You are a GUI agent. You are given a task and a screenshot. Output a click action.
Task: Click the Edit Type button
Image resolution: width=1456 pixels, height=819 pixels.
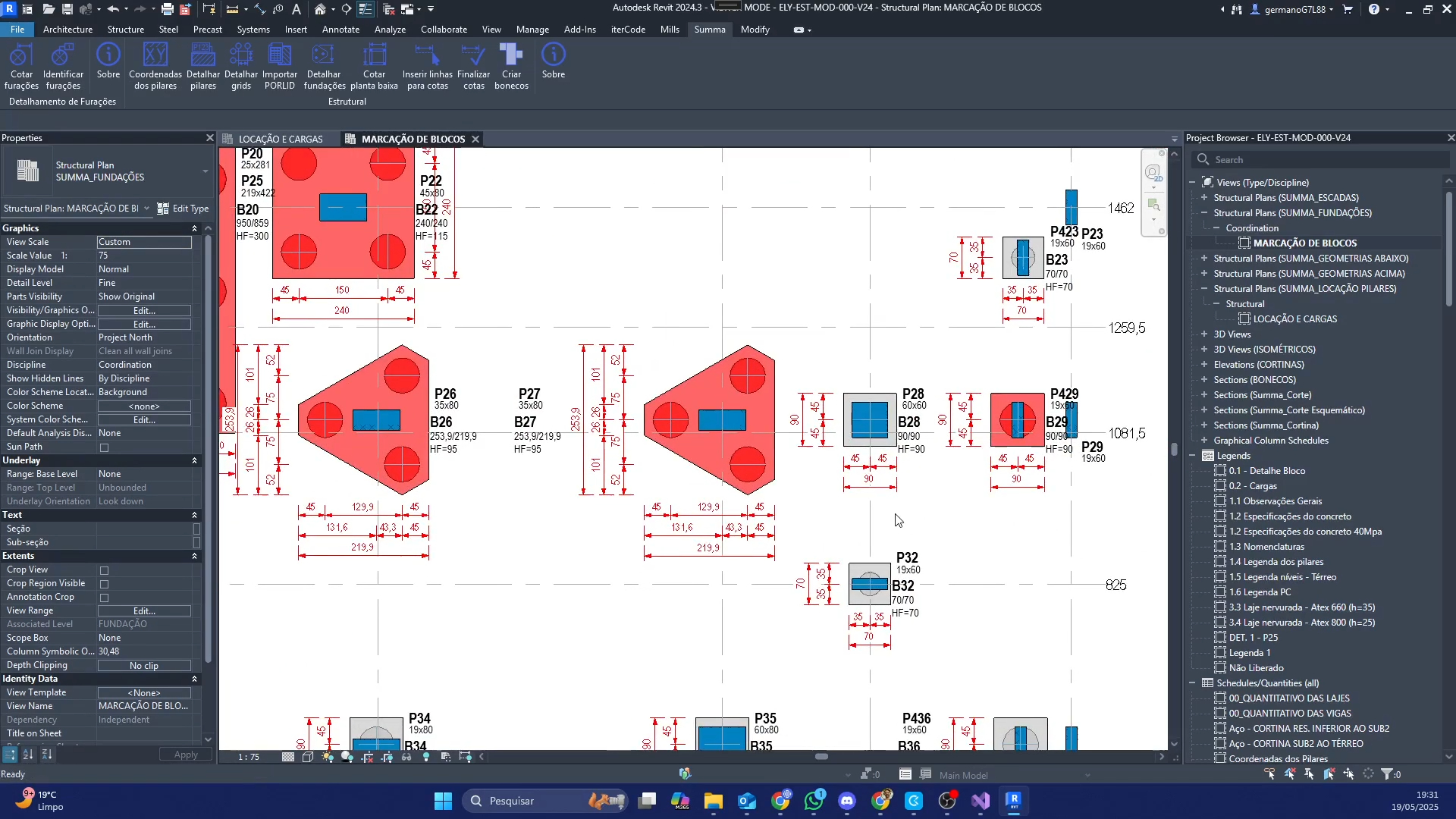(x=183, y=209)
